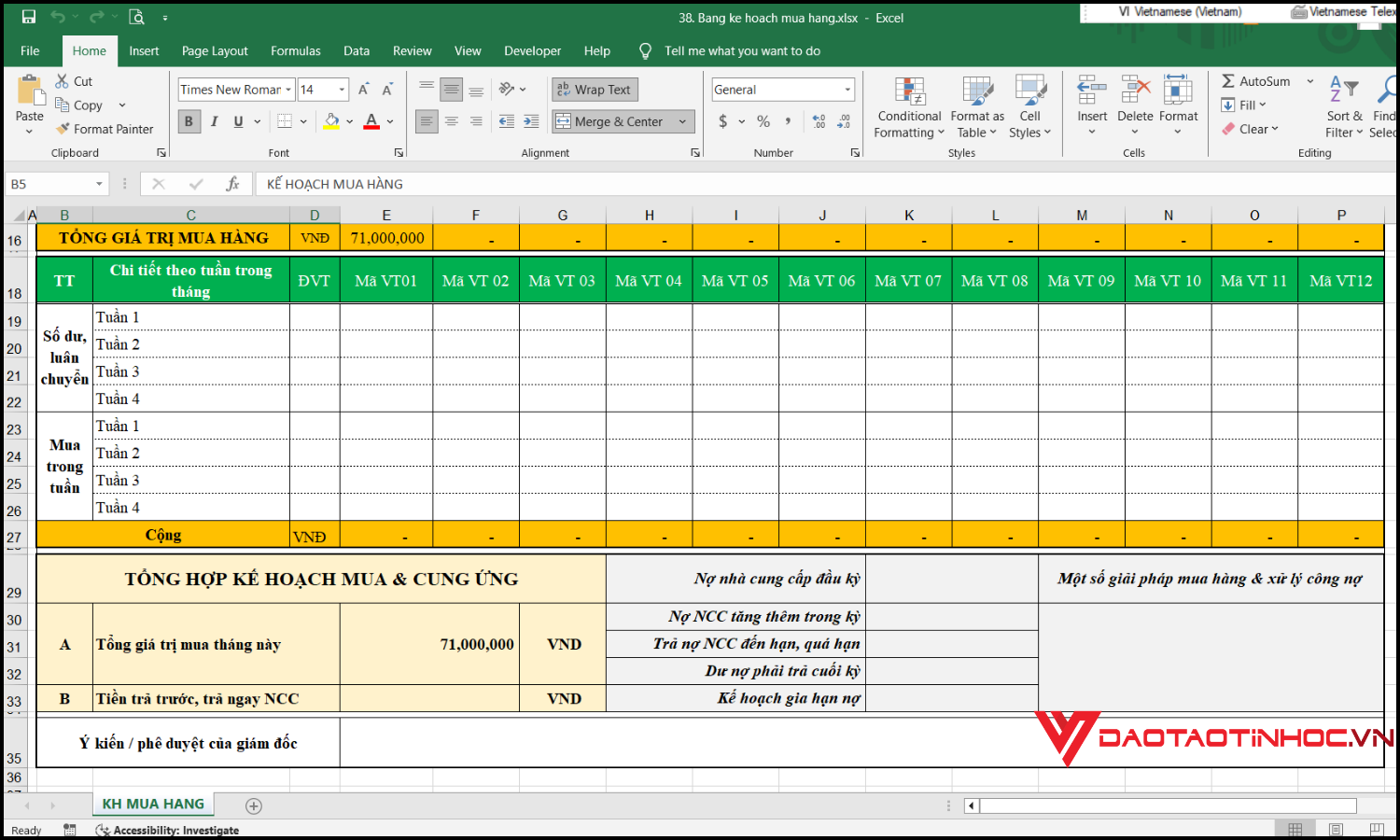Screen dimensions: 1400x840
Task: Click the Percent Style icon
Action: [763, 121]
